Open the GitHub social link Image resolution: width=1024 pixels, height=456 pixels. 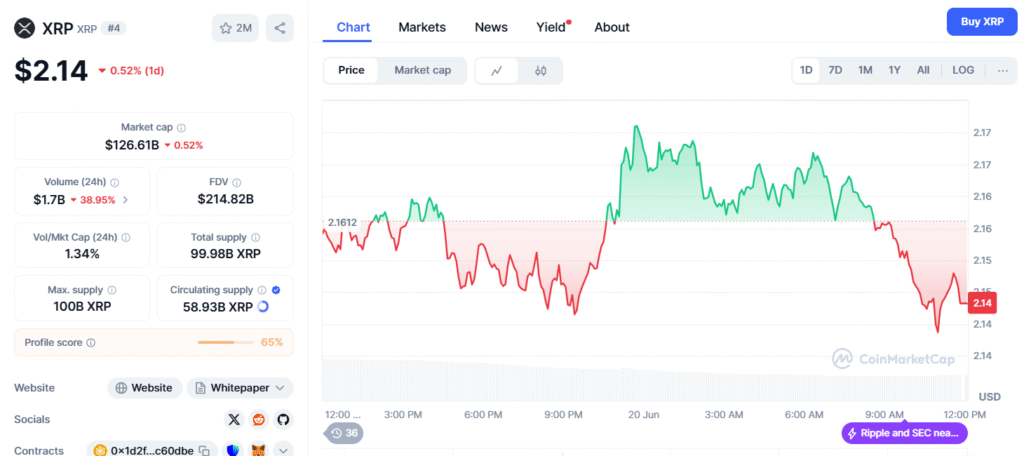(x=283, y=419)
